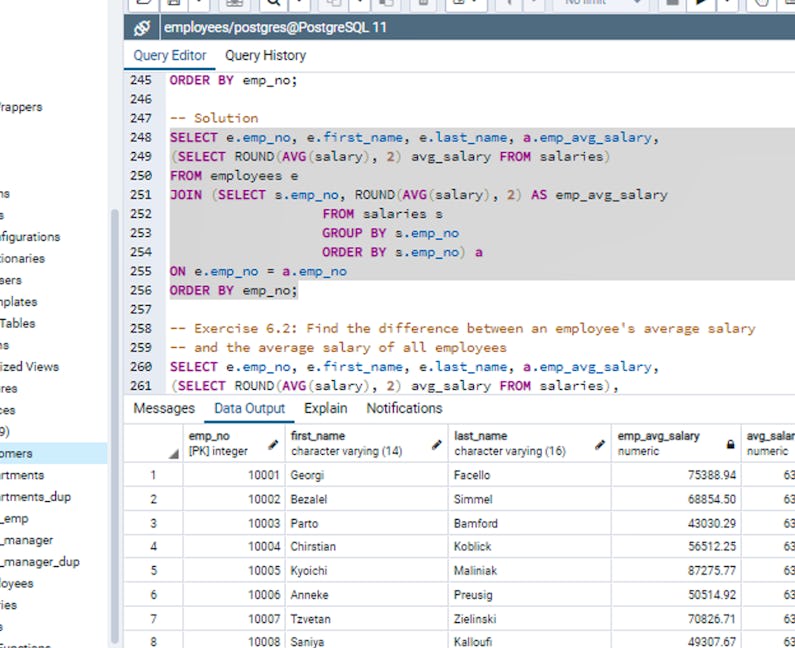Place cursor on 'ON e.emp_no = a.emp_no' line
The height and width of the screenshot is (648, 795).
coord(258,271)
